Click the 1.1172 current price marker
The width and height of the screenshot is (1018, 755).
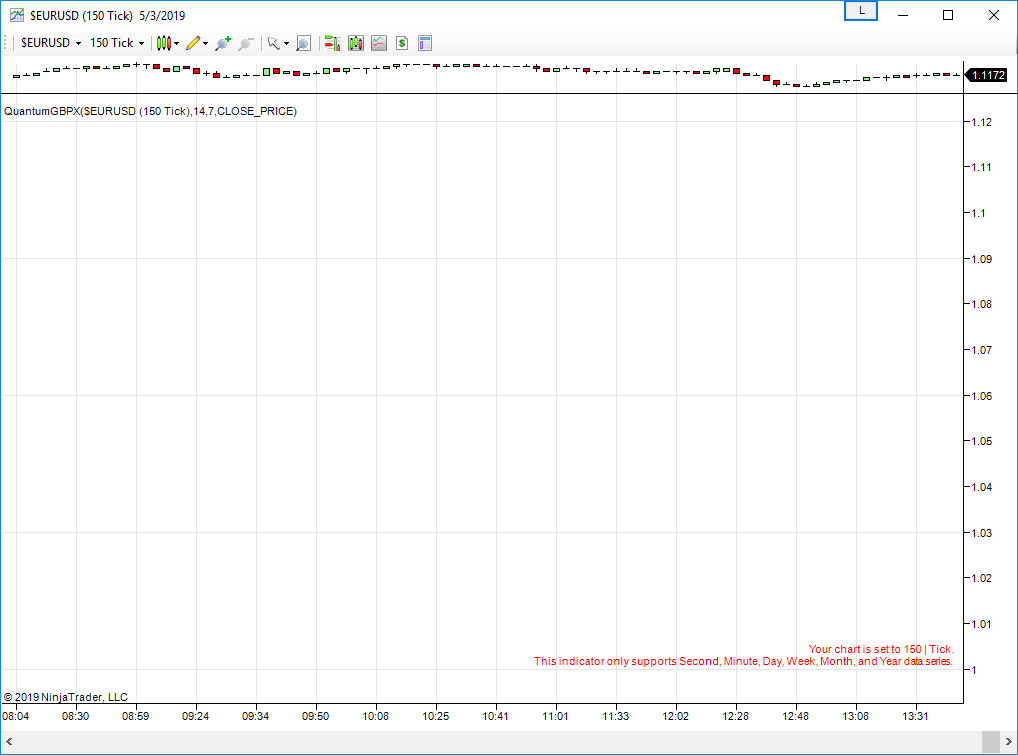987,75
